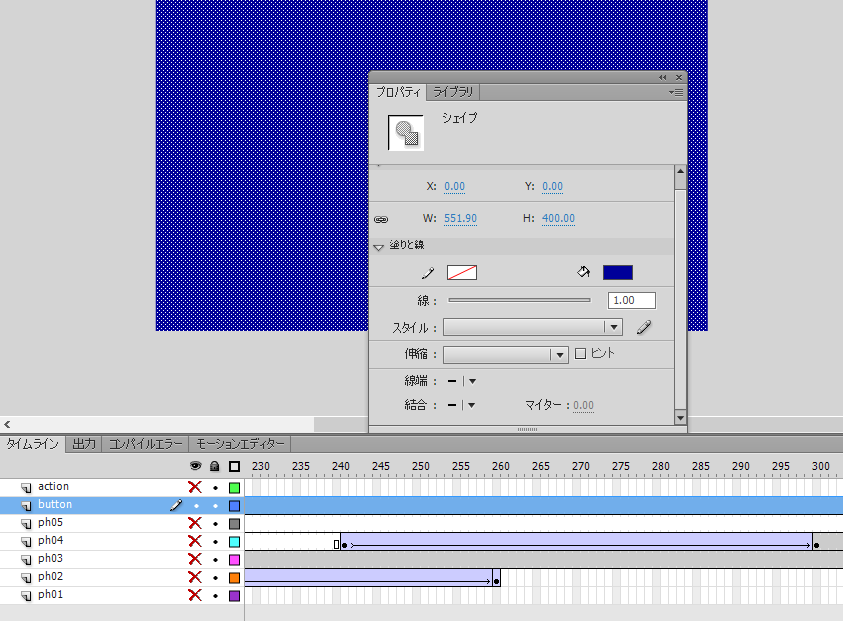Show the hidden action layer
The width and height of the screenshot is (843, 621).
coord(195,487)
